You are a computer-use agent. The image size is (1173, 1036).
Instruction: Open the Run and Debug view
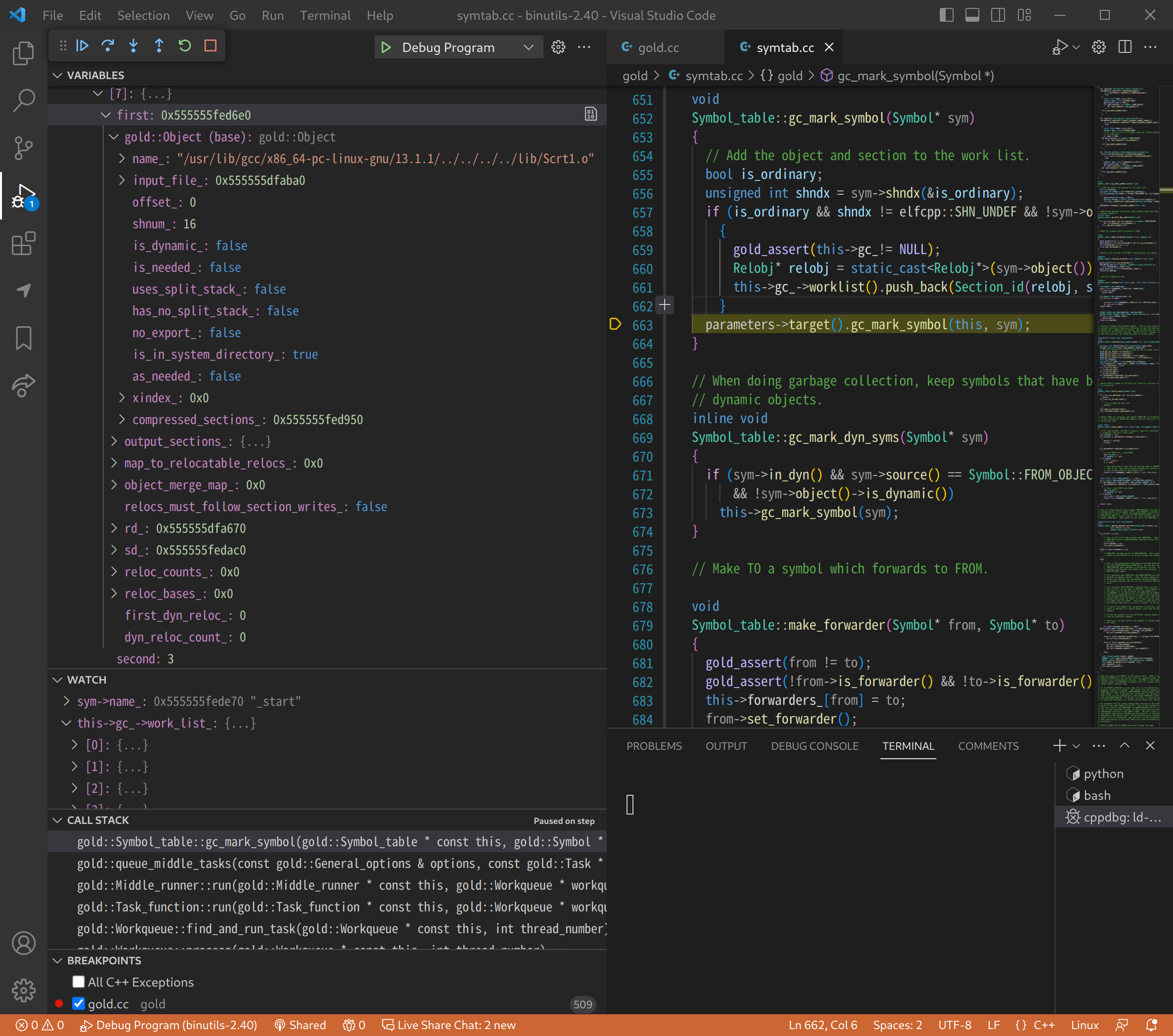coord(24,196)
